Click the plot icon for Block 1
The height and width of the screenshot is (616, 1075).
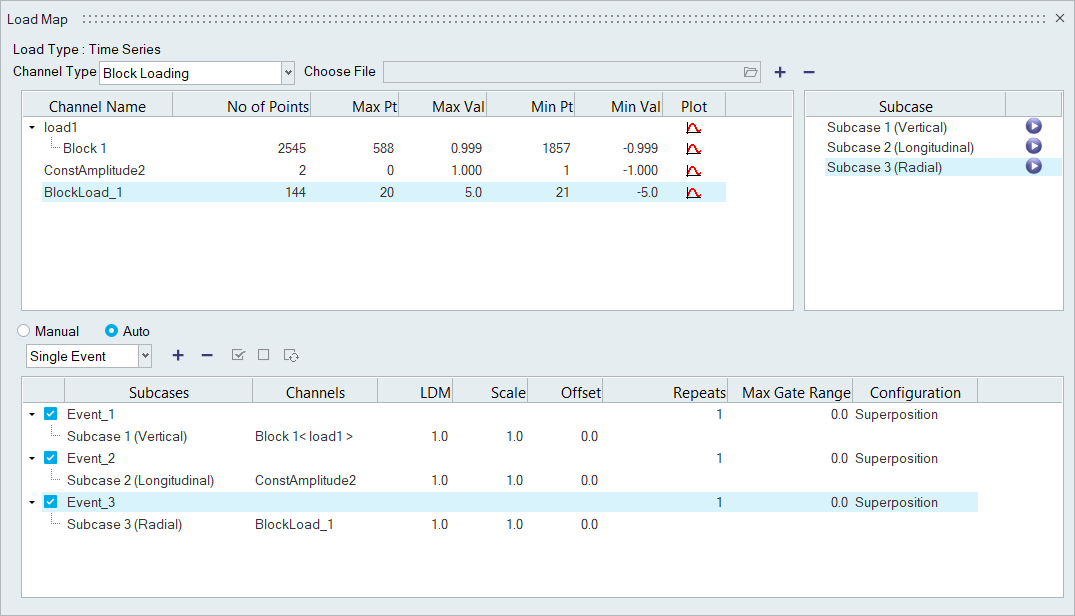click(693, 148)
